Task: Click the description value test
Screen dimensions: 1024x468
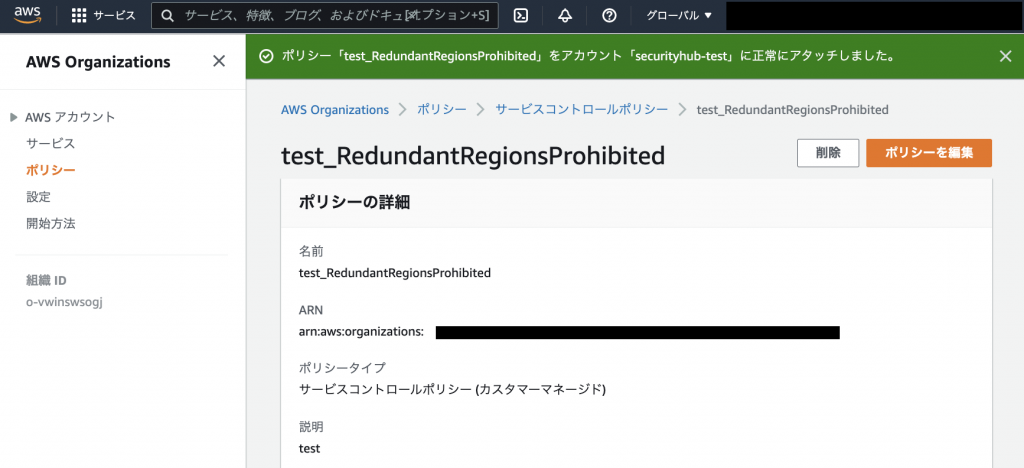Action: [310, 448]
